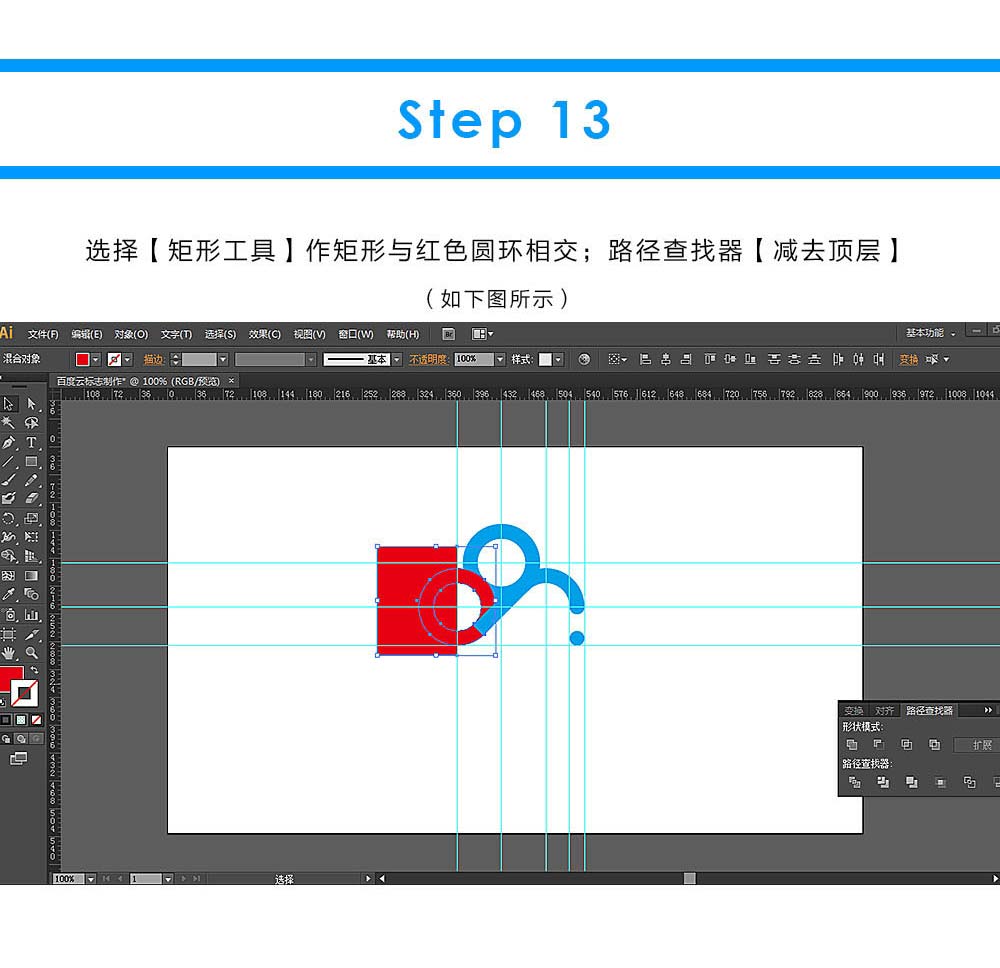
Task: Click Minus Front in Pathfinder shape modes
Action: tap(879, 744)
